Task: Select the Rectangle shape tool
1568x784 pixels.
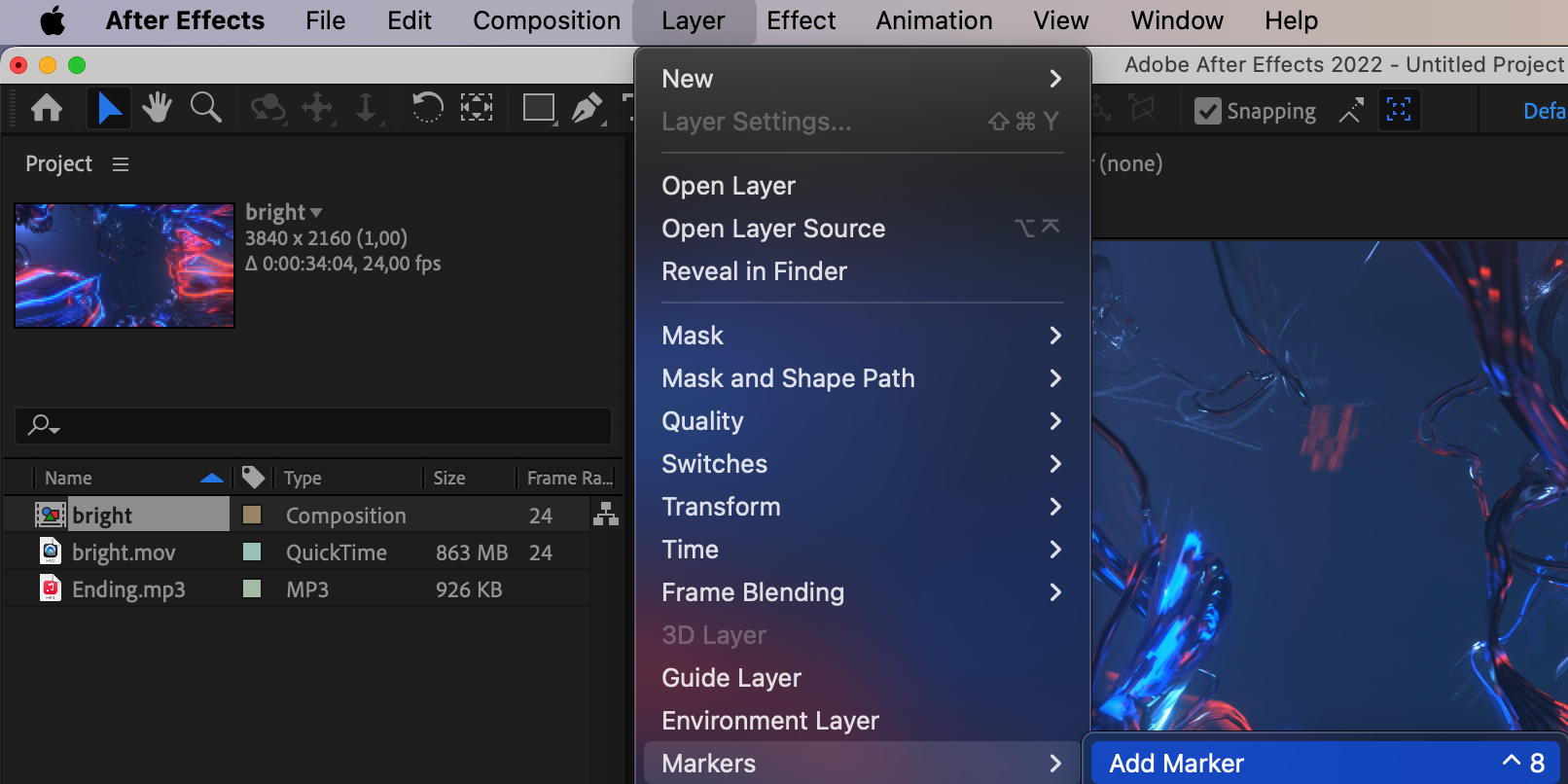Action: tap(539, 108)
